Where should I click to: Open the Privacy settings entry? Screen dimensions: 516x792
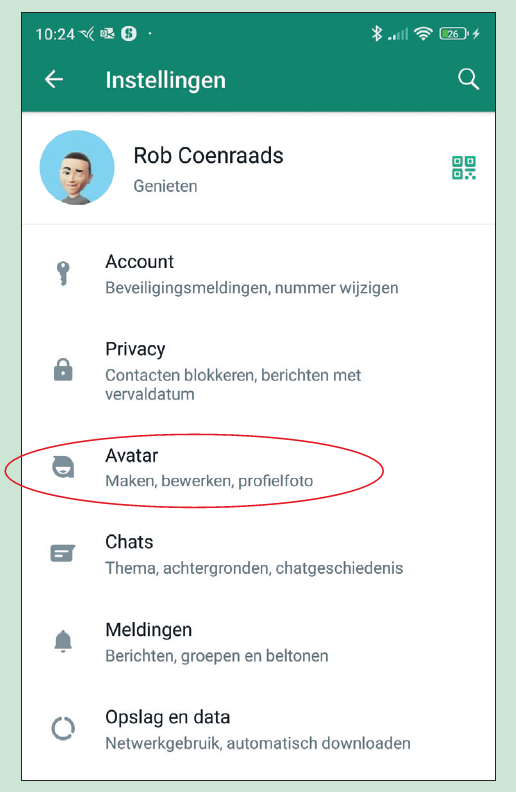point(258,371)
